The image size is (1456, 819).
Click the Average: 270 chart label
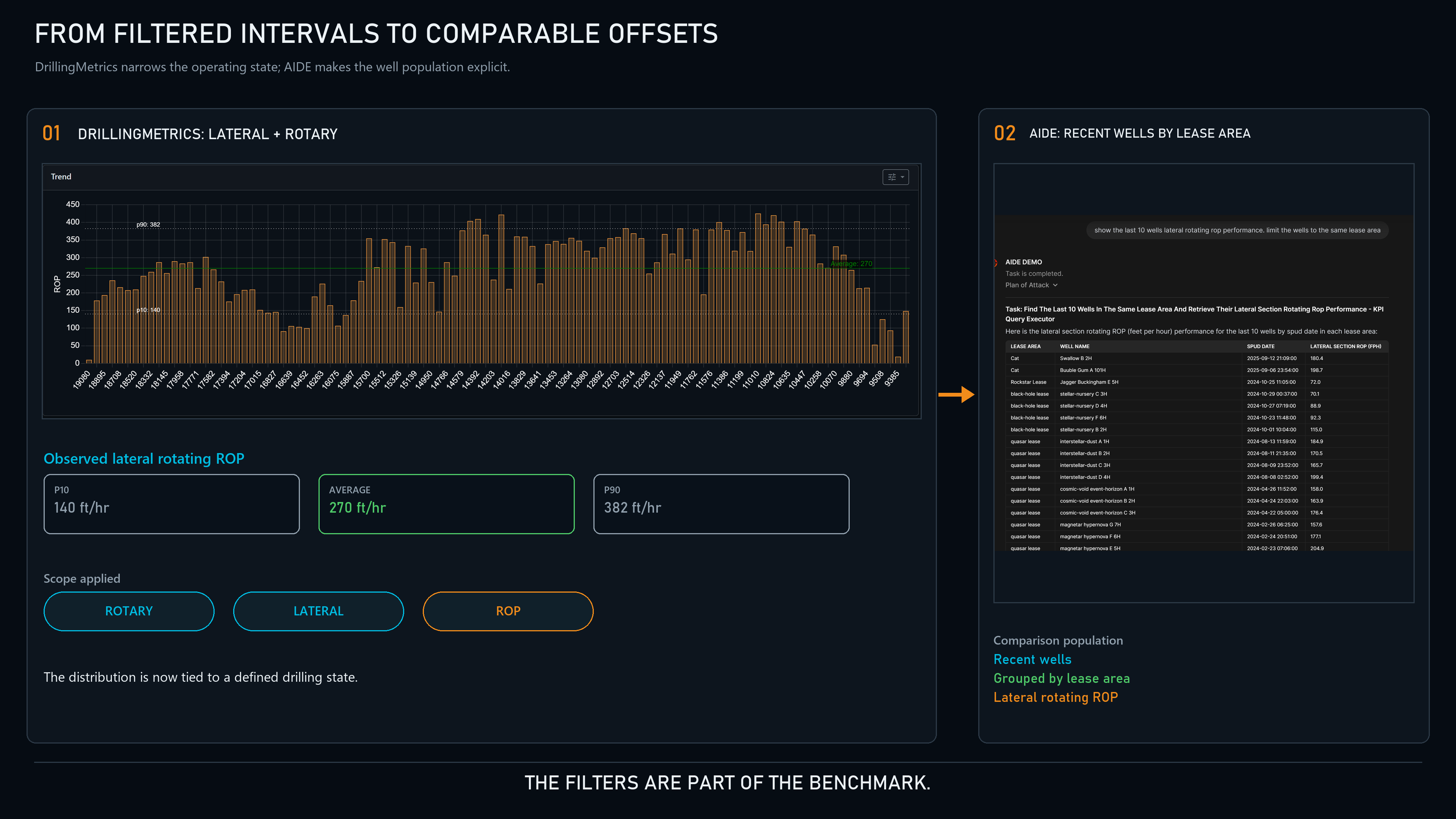pos(850,264)
